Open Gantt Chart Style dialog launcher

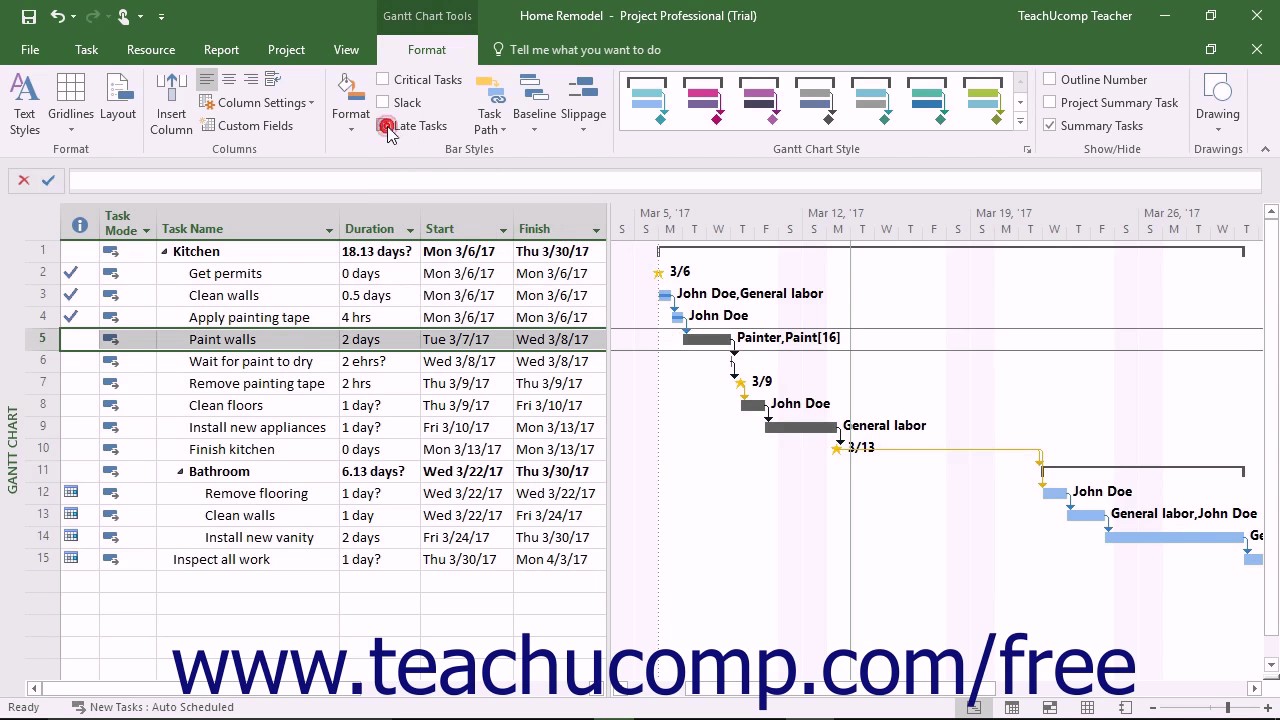[1027, 150]
